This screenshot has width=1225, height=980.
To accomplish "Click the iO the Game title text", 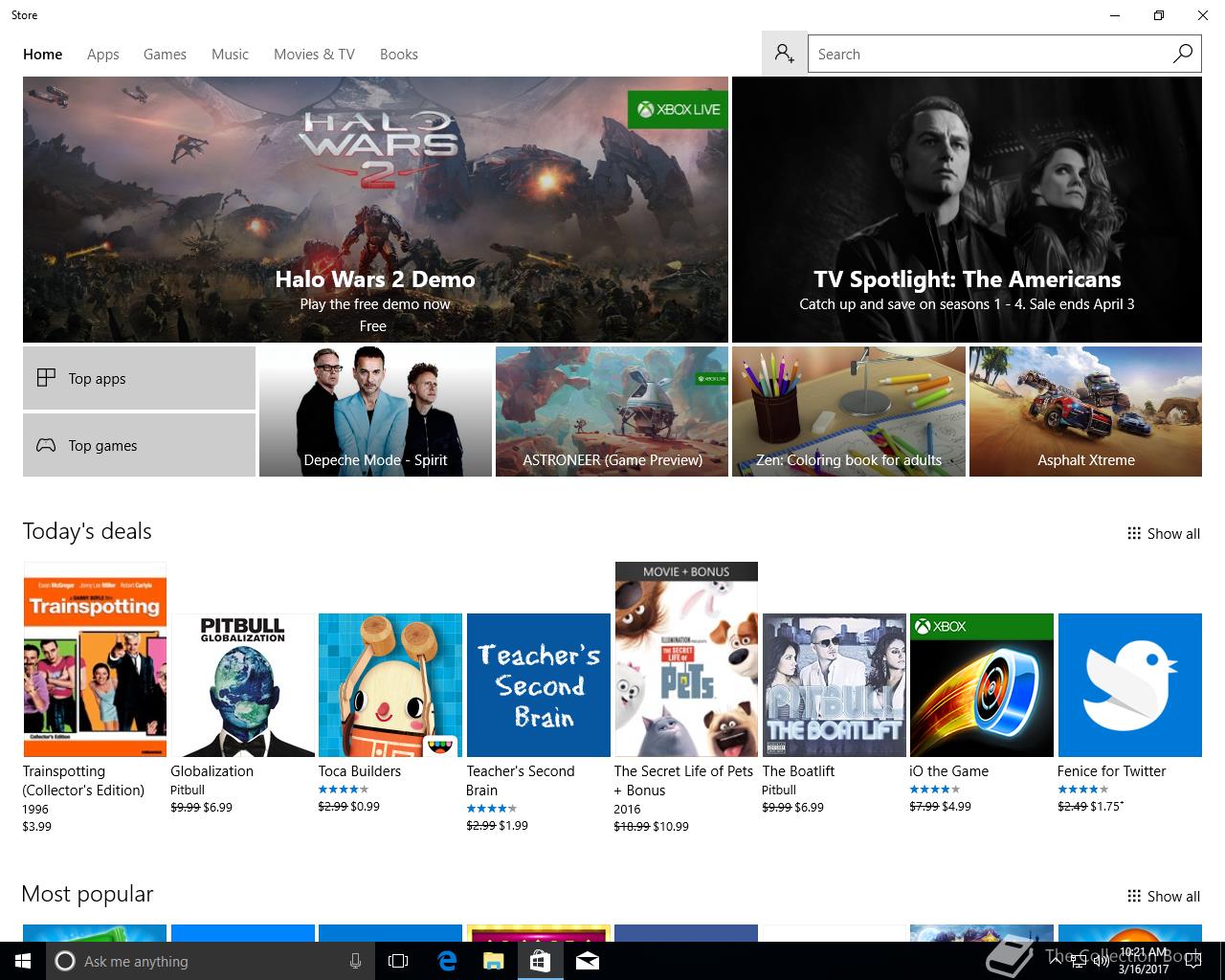I will click(949, 771).
